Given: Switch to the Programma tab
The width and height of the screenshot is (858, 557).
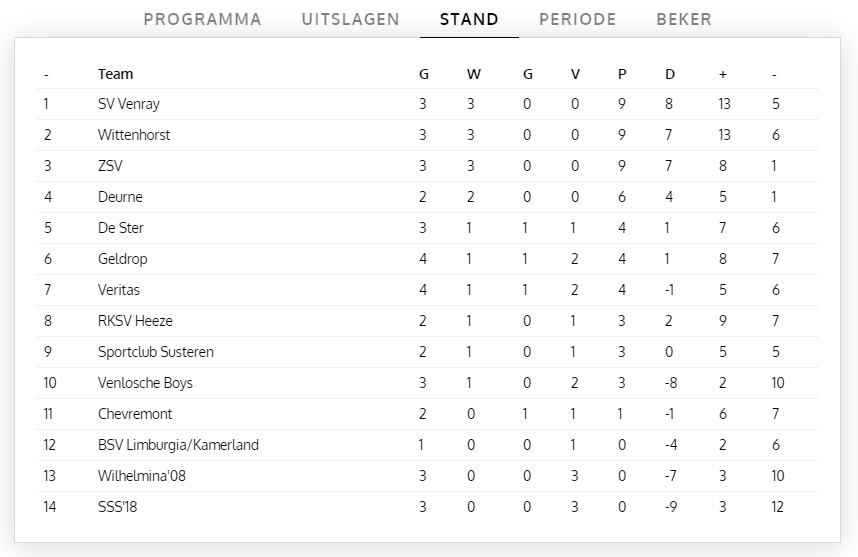Looking at the screenshot, I should [202, 19].
